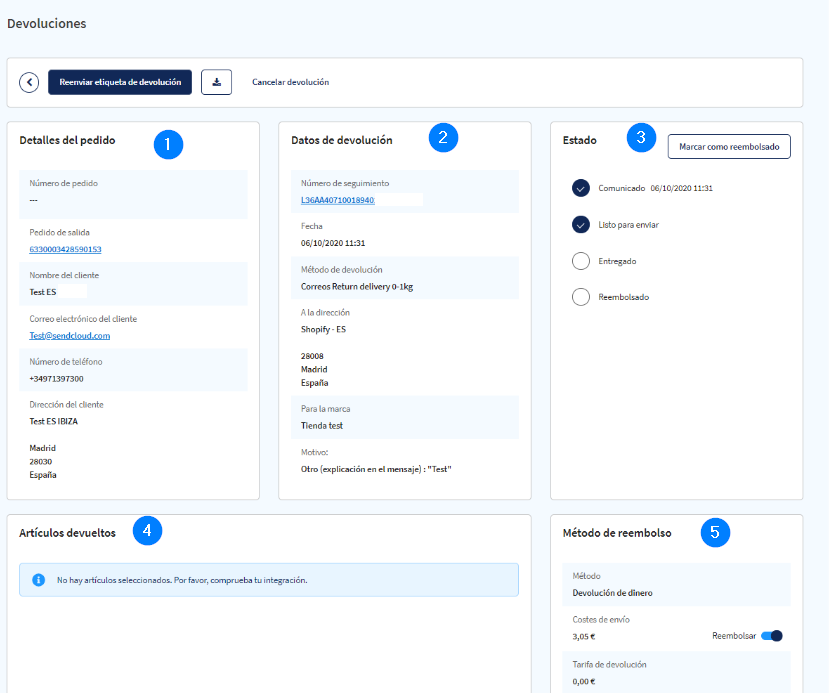This screenshot has height=693, width=840.
Task: Click the No hay artículos seleccionados message
Action: [x=182, y=580]
